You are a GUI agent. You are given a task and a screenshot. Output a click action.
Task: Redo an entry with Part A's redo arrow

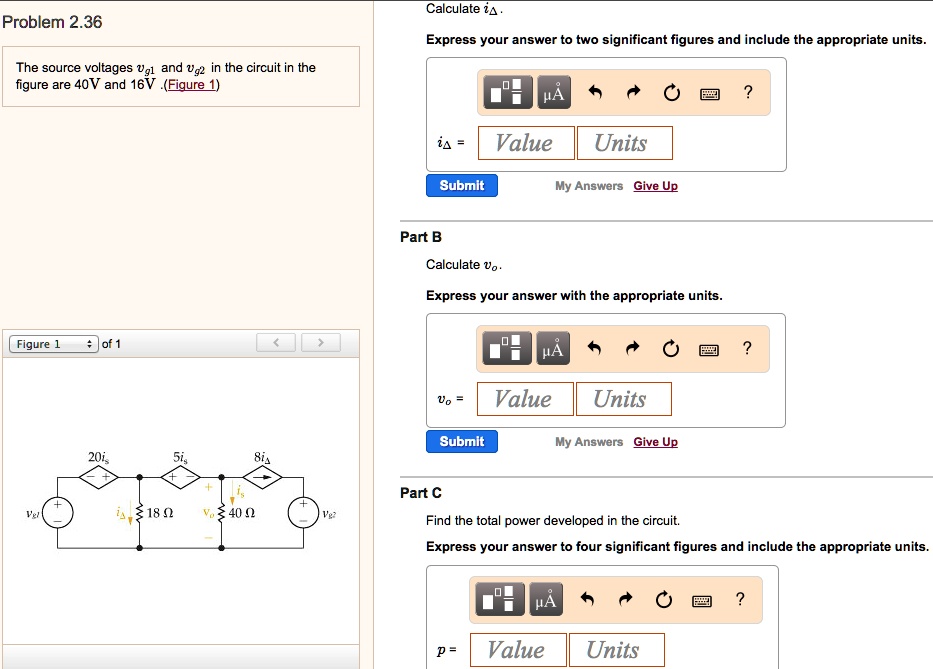pyautogui.click(x=632, y=92)
